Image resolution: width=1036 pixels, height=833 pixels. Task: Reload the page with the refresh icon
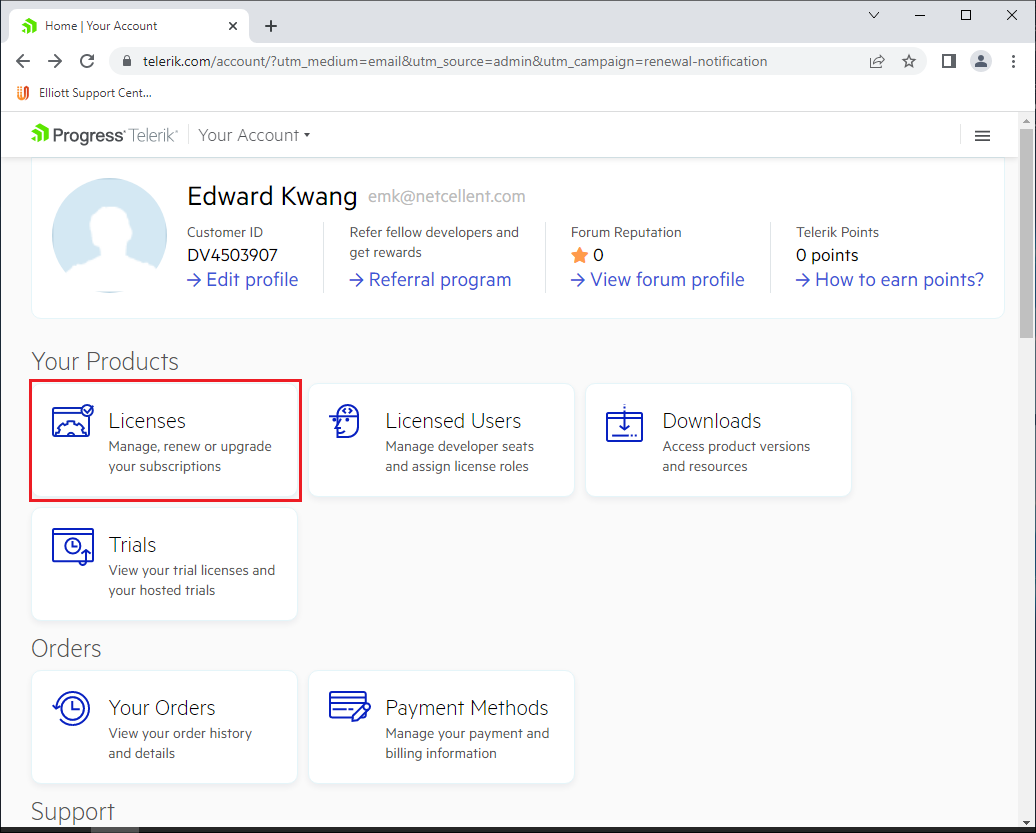click(87, 61)
